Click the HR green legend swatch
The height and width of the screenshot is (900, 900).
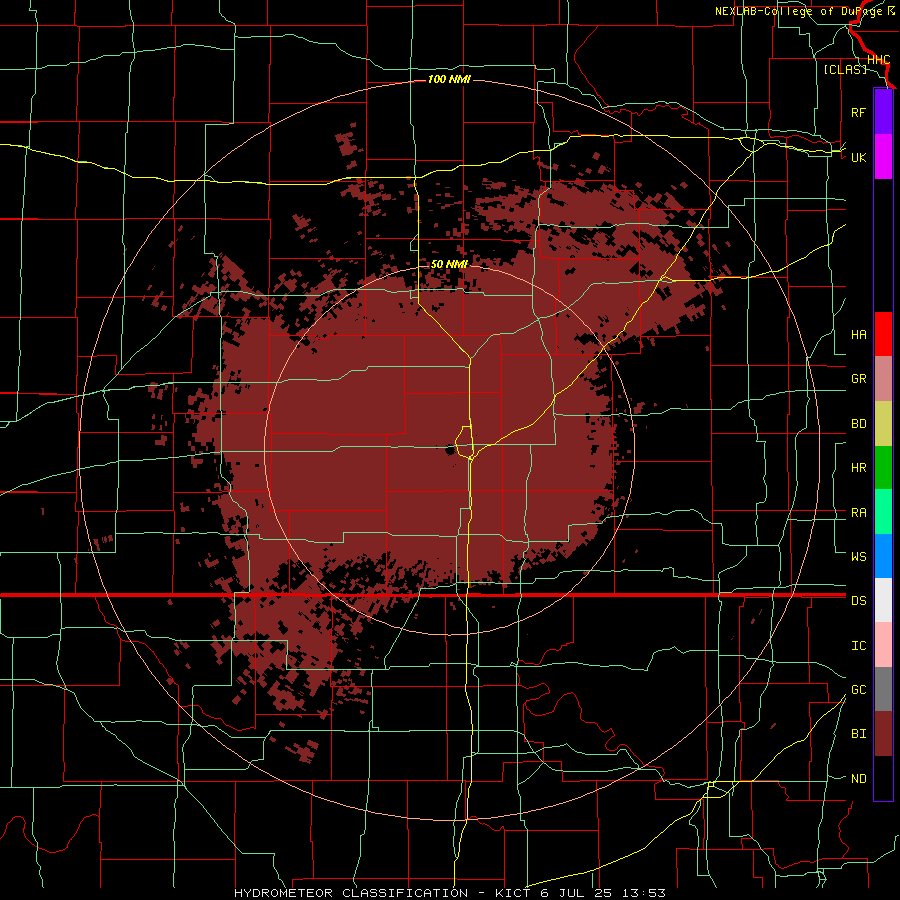pyautogui.click(x=883, y=467)
